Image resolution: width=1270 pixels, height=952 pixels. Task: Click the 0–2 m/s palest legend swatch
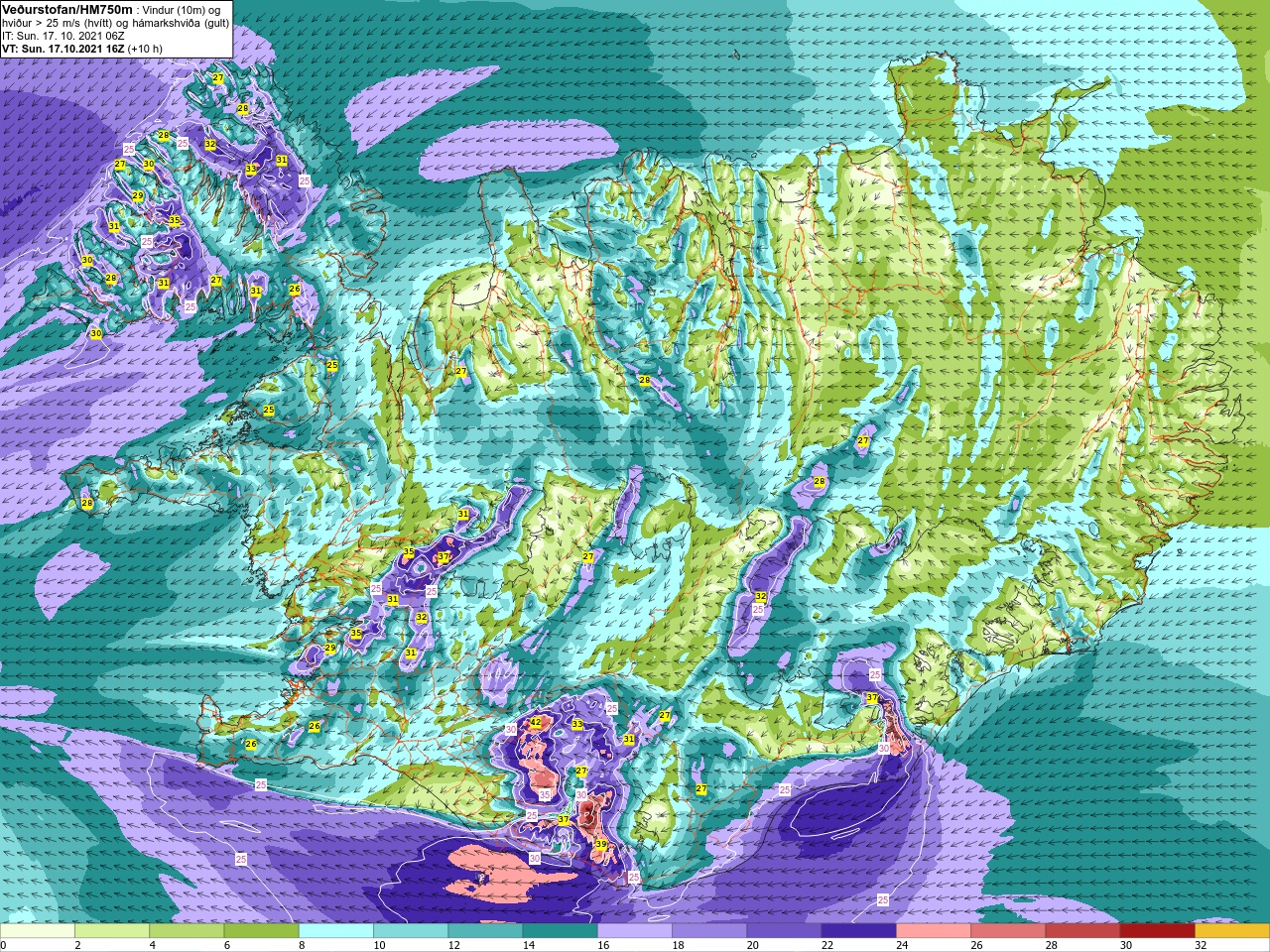38,931
